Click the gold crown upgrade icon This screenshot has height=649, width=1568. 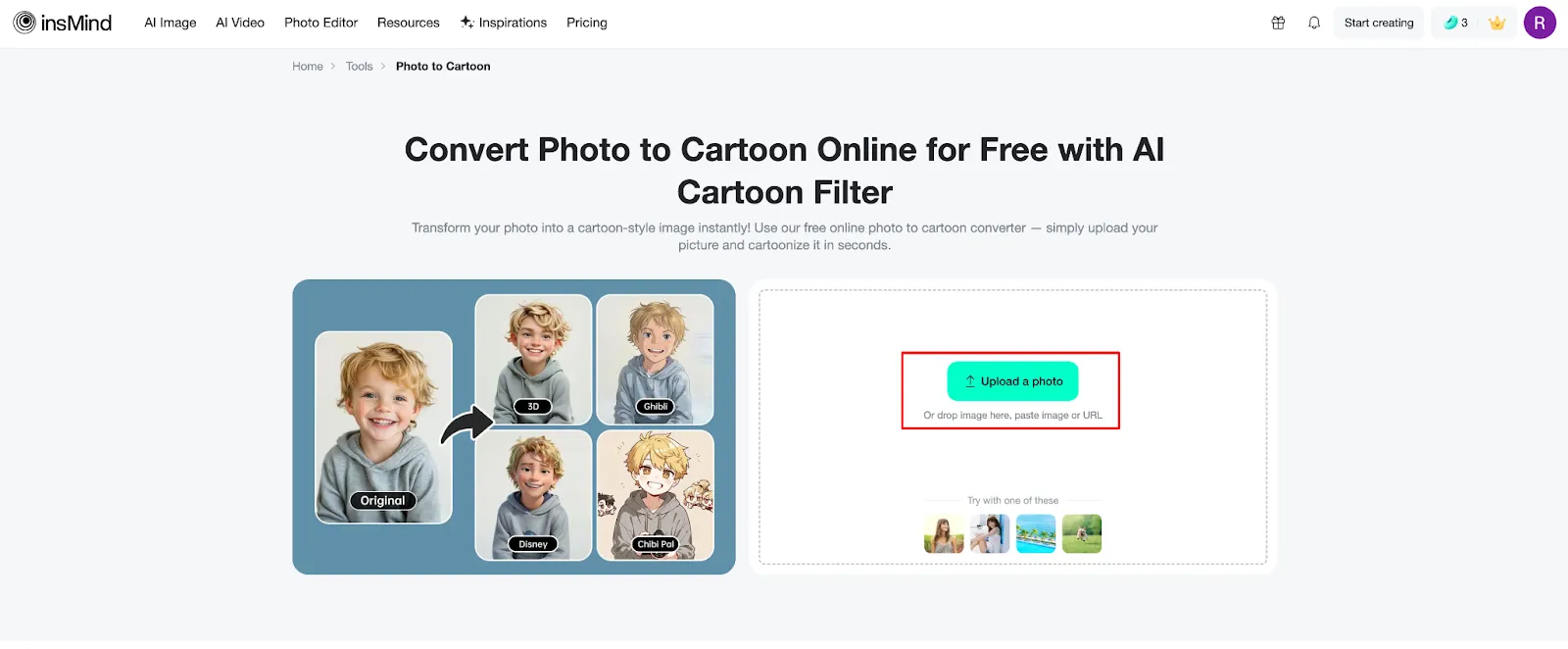pos(1496,23)
